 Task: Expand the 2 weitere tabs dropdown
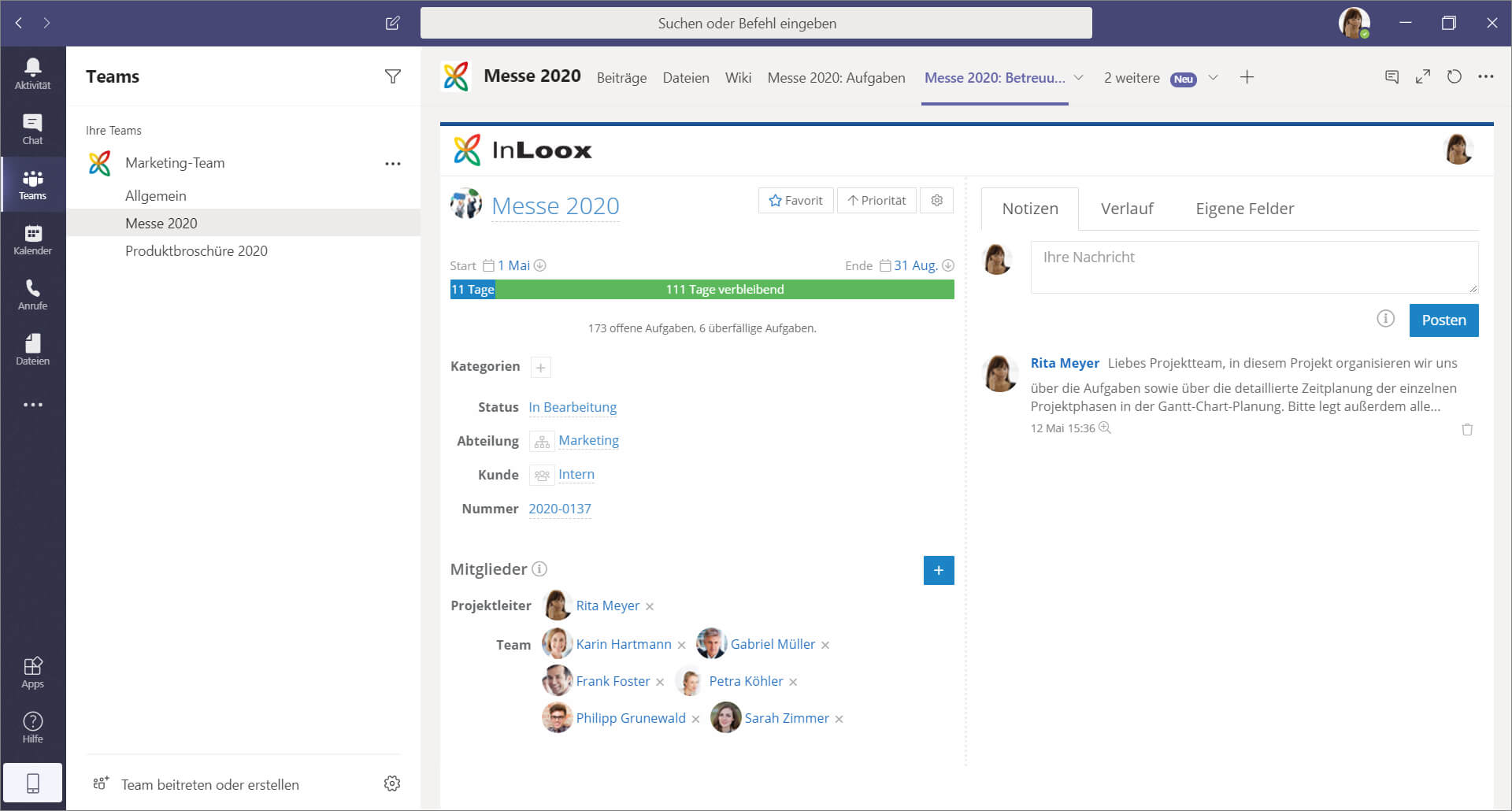click(1214, 77)
